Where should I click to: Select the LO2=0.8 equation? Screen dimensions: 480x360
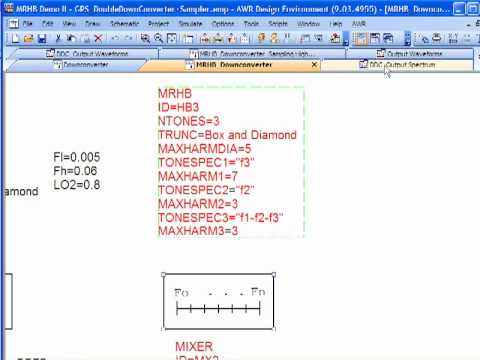tap(77, 185)
